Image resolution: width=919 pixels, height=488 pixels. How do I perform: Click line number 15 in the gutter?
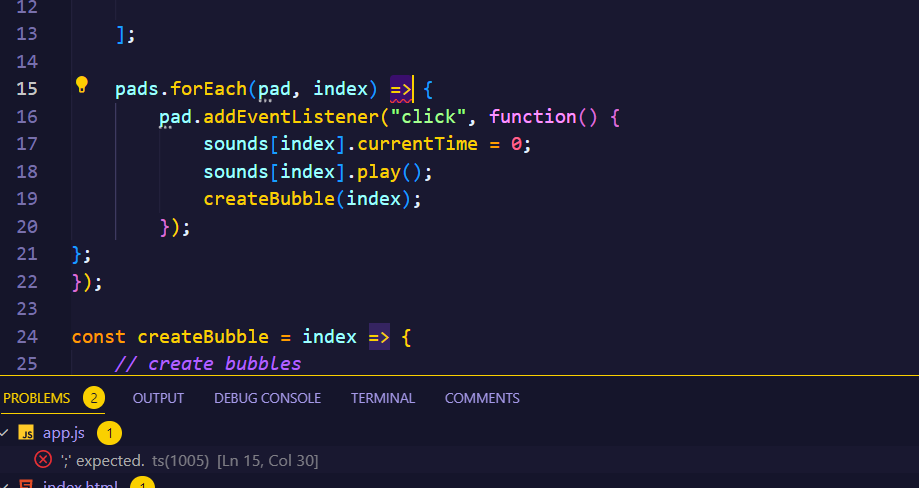27,88
